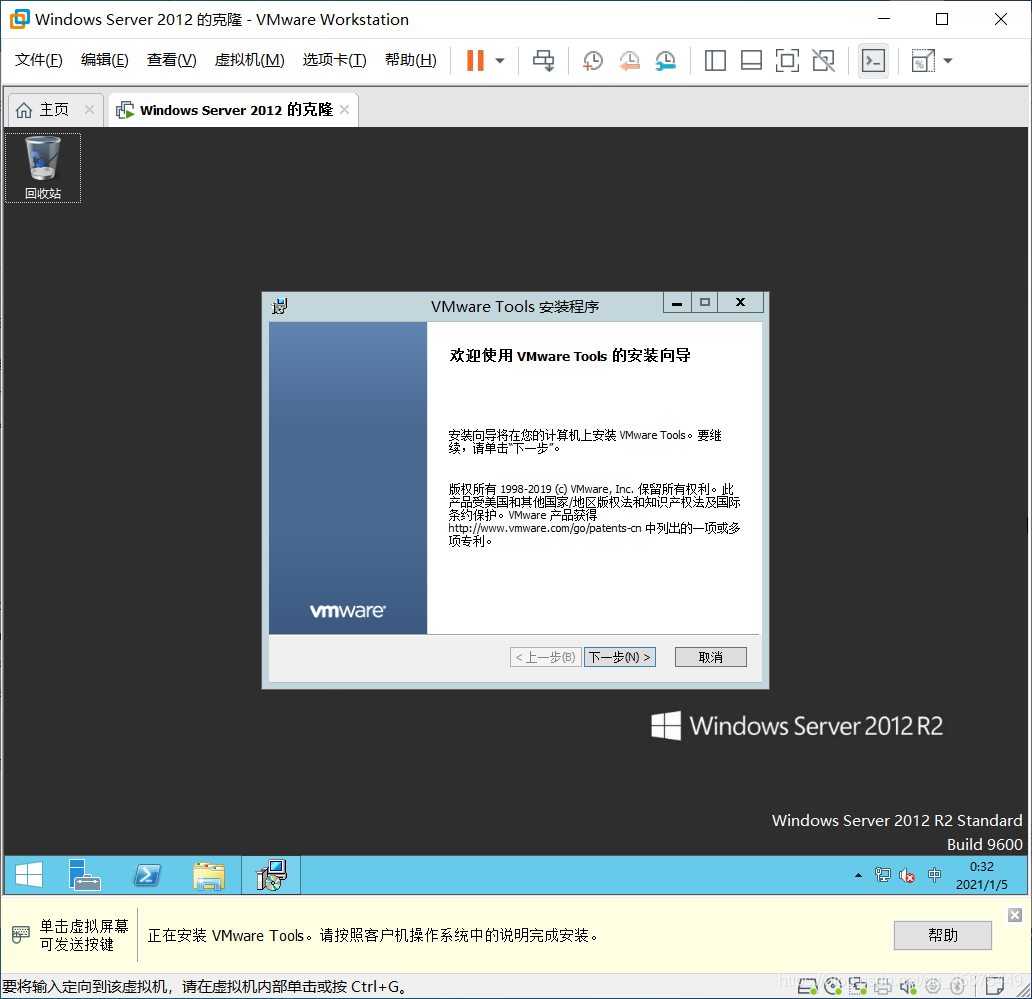Click the 中 input method indicator

pos(934,875)
